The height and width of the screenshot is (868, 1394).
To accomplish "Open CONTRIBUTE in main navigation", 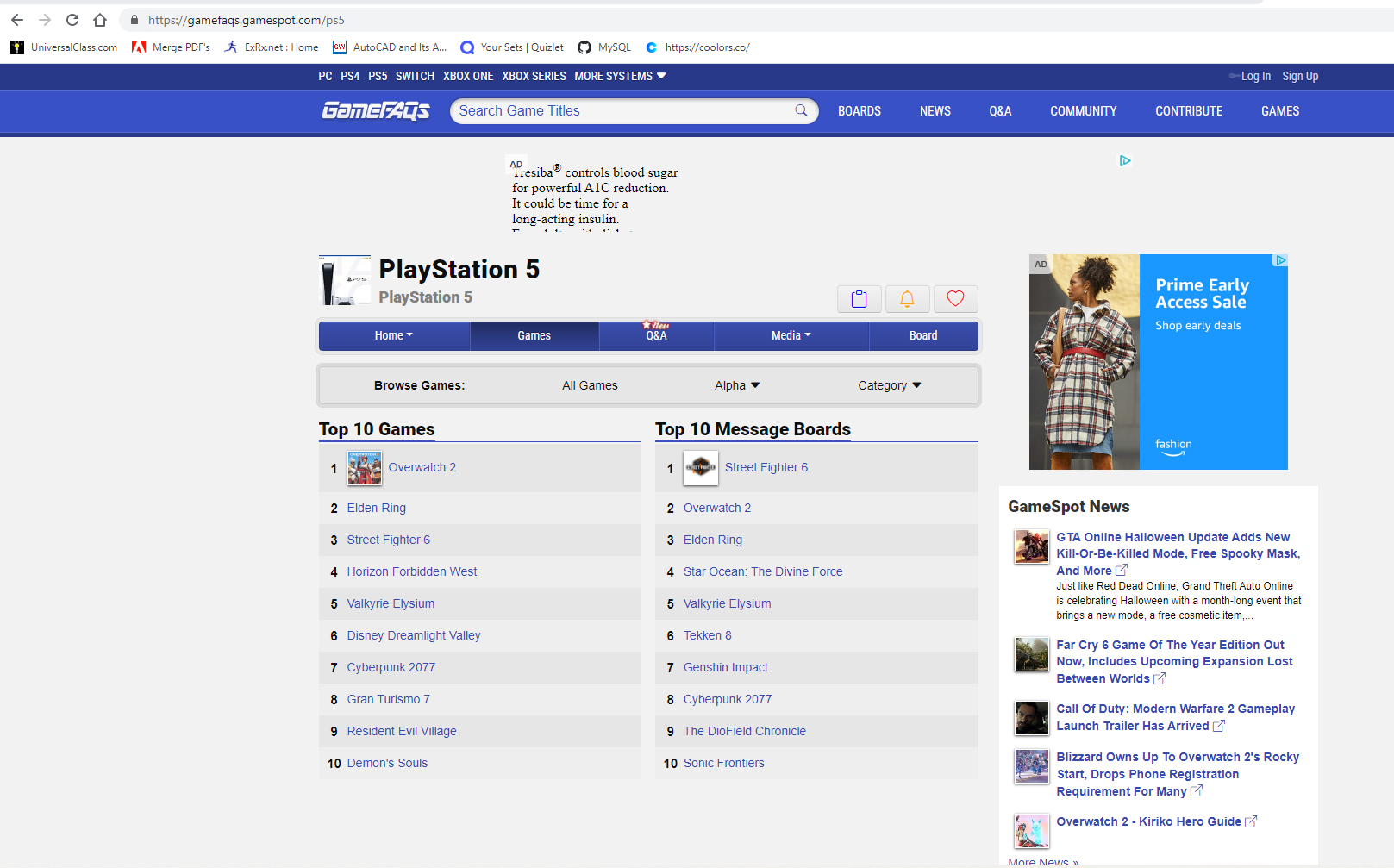I will tap(1189, 111).
